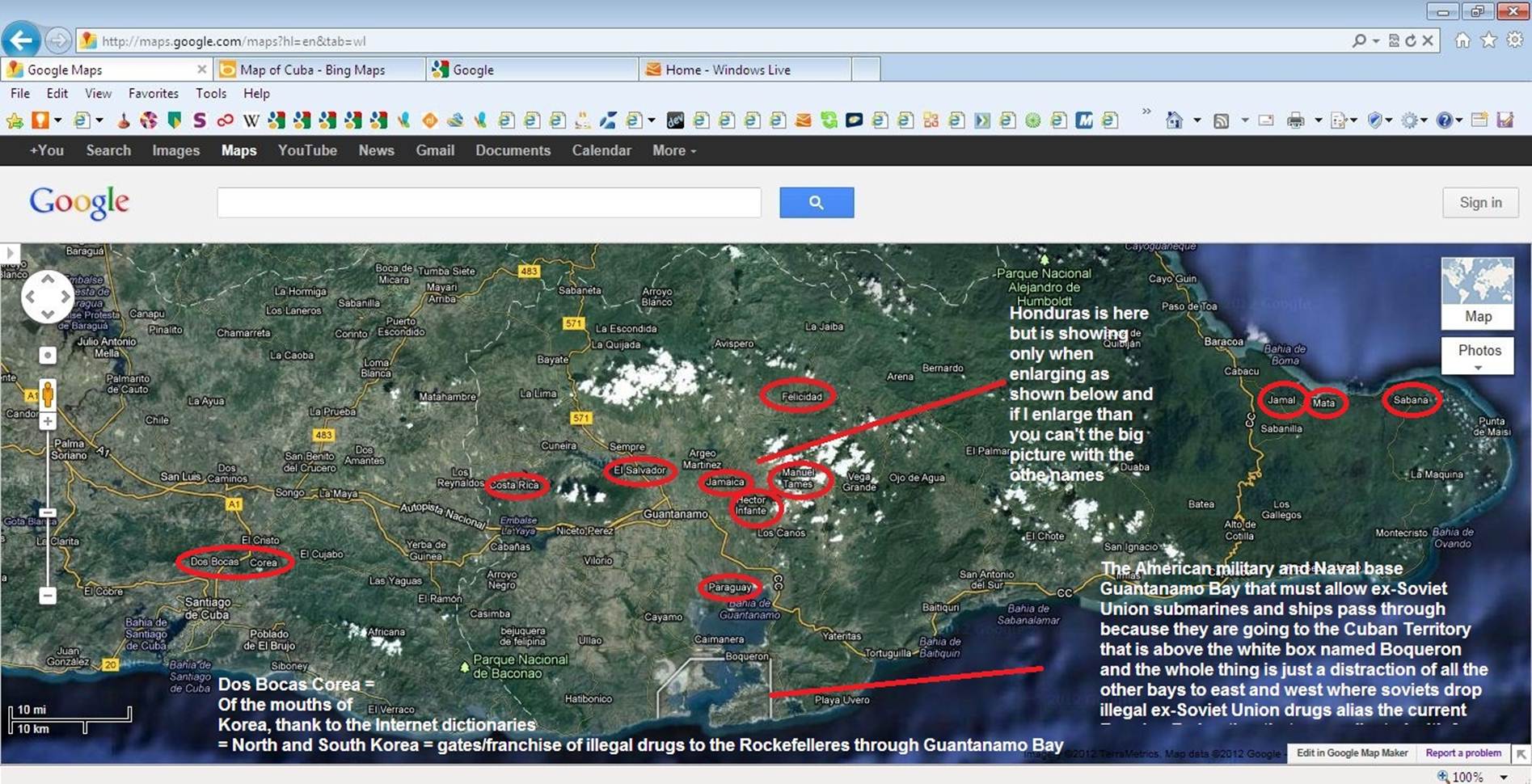This screenshot has width=1532, height=784.
Task: Click the command bar home icon
Action: 1175,121
